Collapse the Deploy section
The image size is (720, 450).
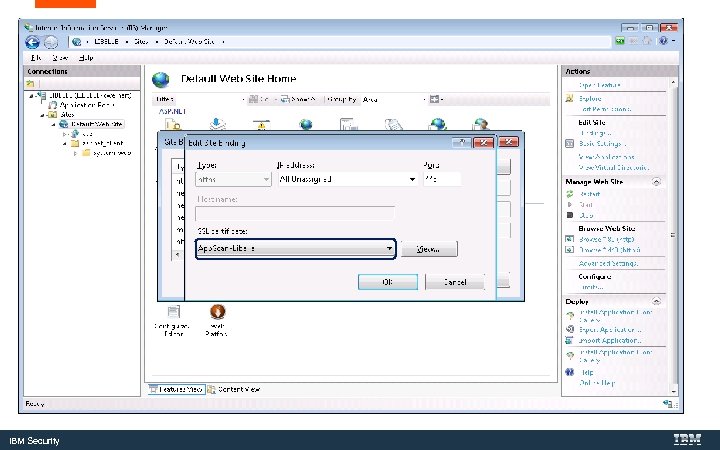(656, 301)
